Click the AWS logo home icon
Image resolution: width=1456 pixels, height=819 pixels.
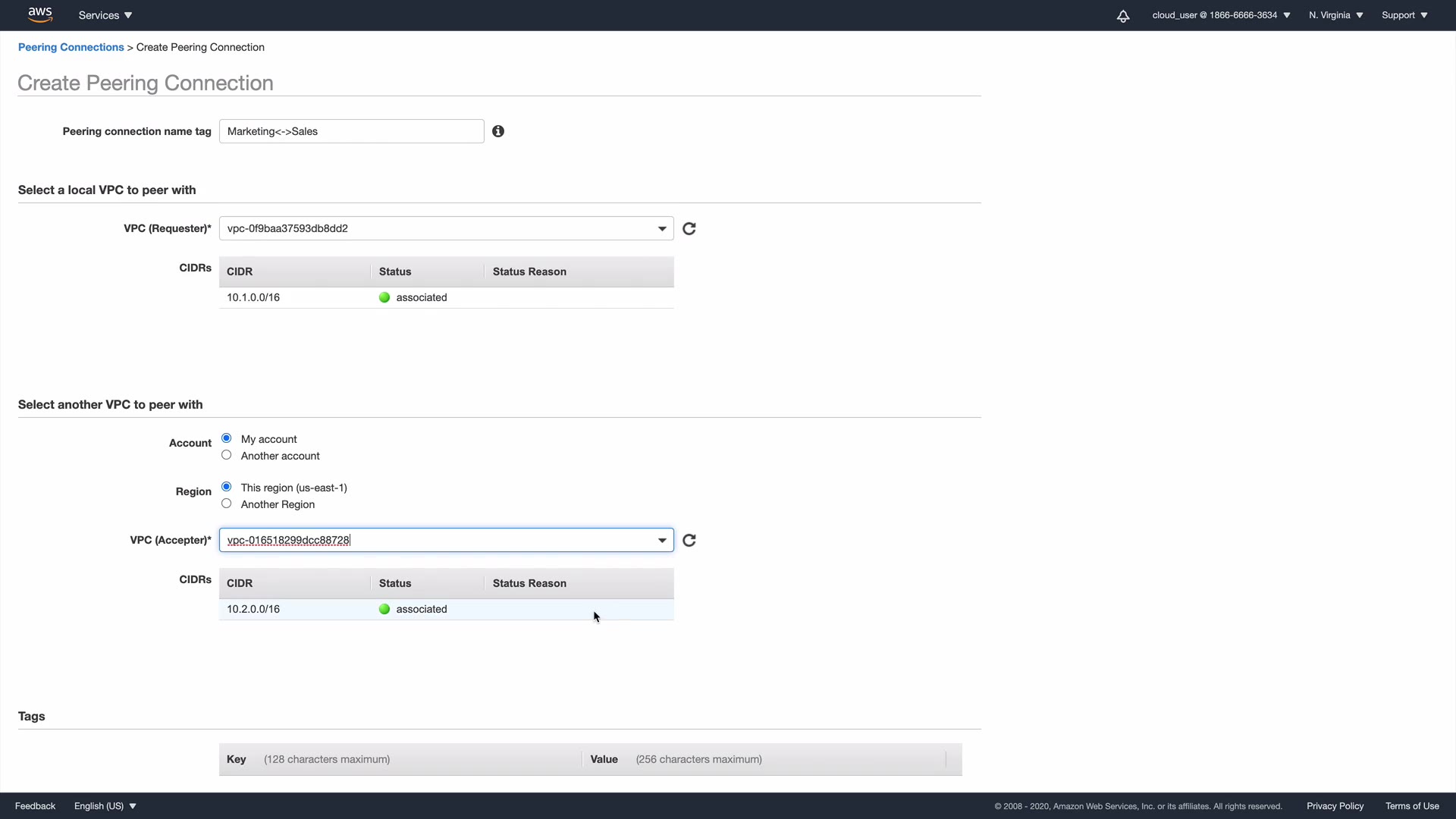click(x=39, y=14)
